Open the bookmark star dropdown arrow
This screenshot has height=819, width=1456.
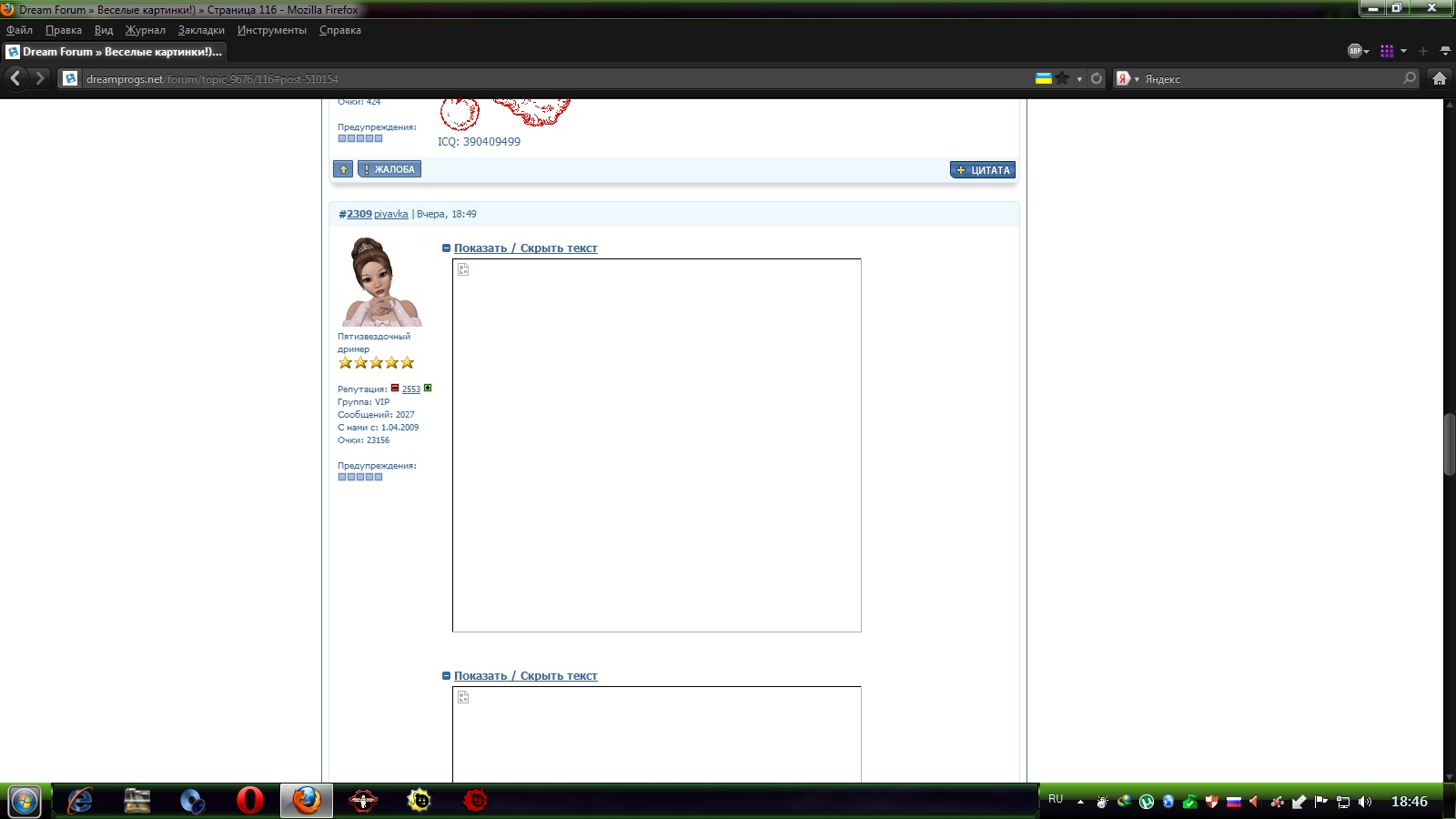click(1079, 79)
